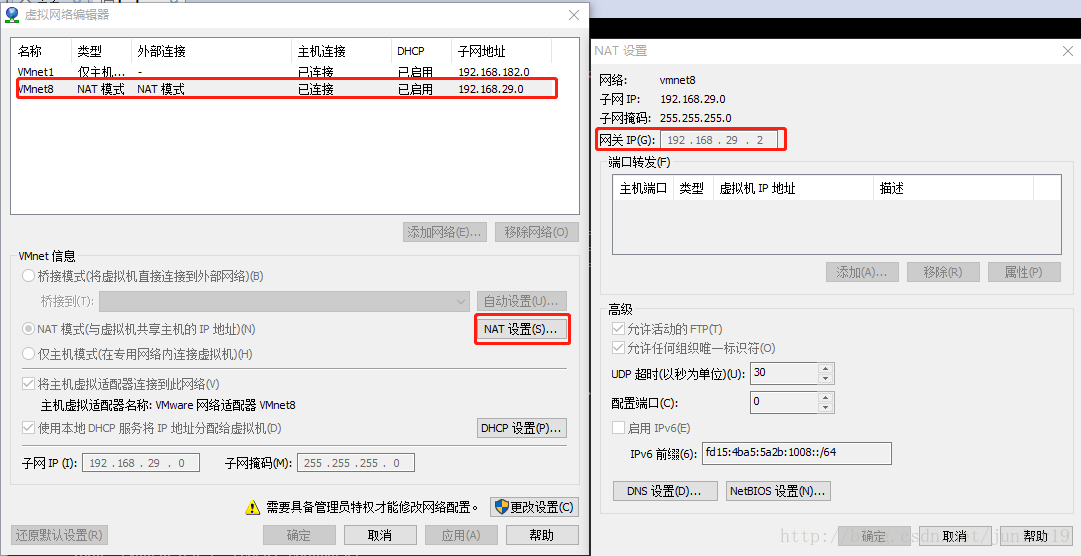Click the admin warning triangle icon
Image resolution: width=1081 pixels, height=556 pixels.
(252, 508)
